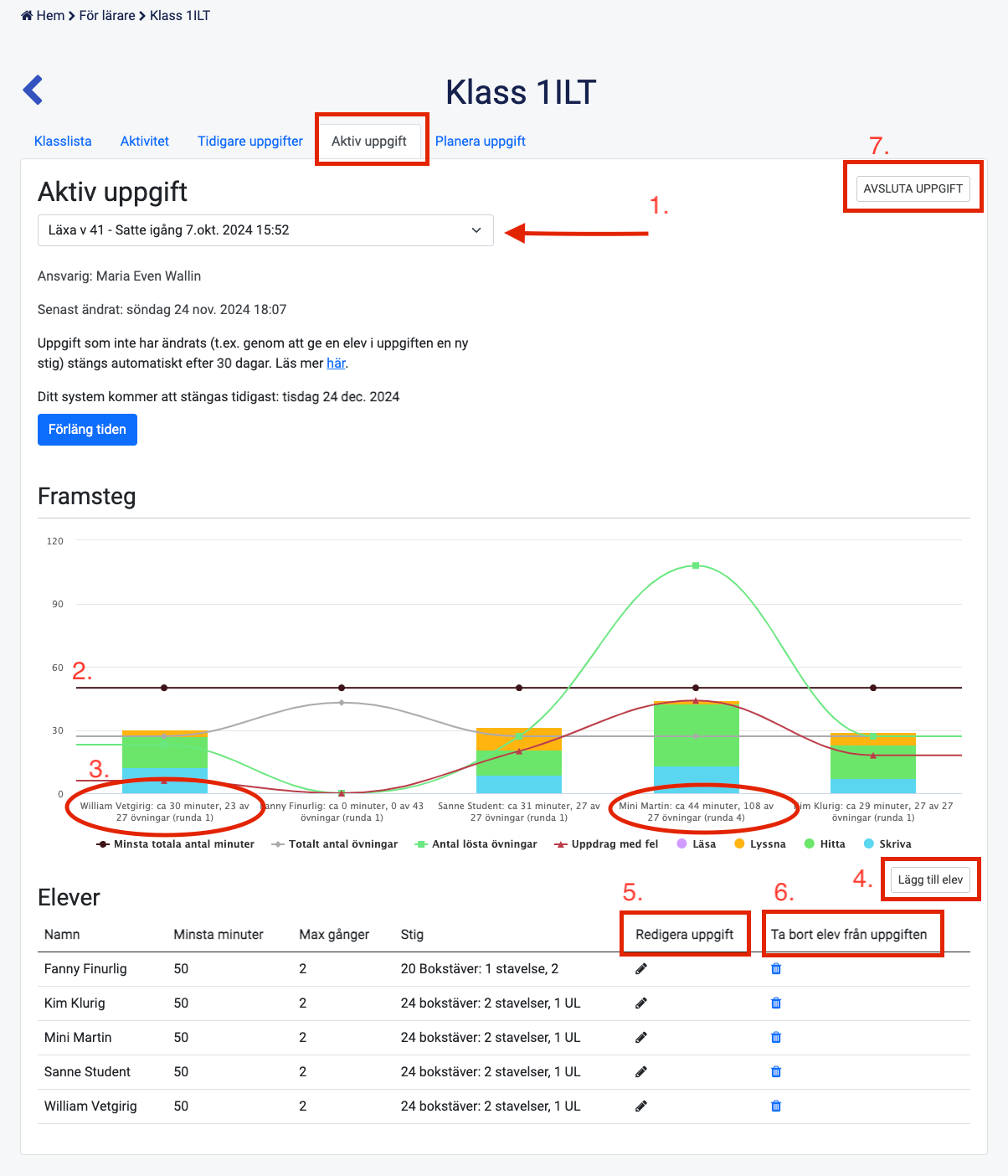Edit Fanny Finurlig's assignment with pencil icon
The image size is (1008, 1176).
(641, 969)
